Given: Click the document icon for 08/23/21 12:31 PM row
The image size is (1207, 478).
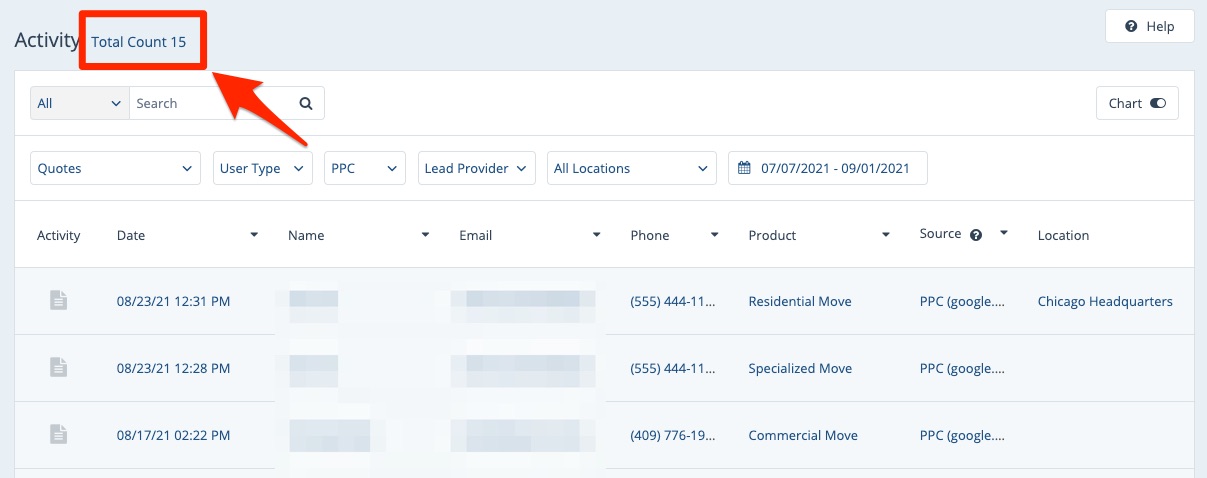Looking at the screenshot, I should tap(59, 300).
